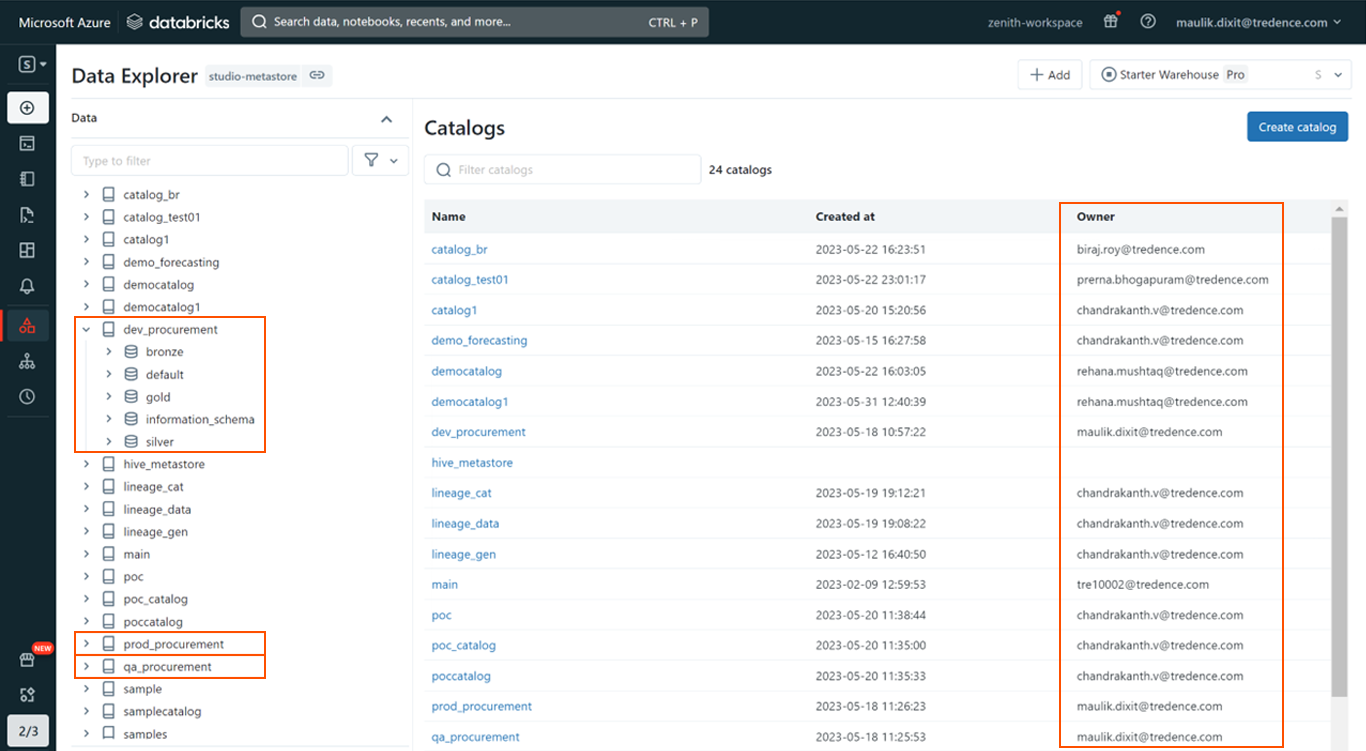Open the Partner Connect sidebar icon
Image resolution: width=1366 pixels, height=751 pixels.
tap(27, 695)
